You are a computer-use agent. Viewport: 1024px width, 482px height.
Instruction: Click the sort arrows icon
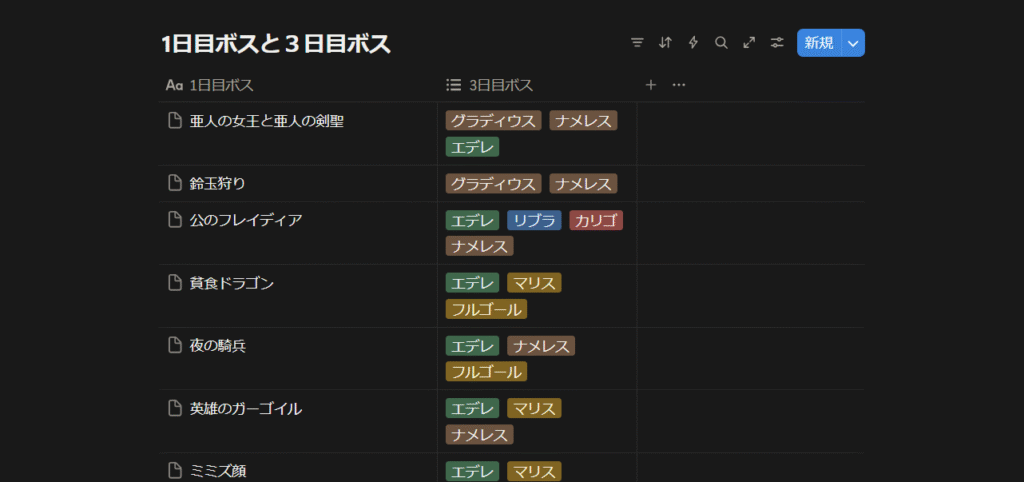pos(665,43)
